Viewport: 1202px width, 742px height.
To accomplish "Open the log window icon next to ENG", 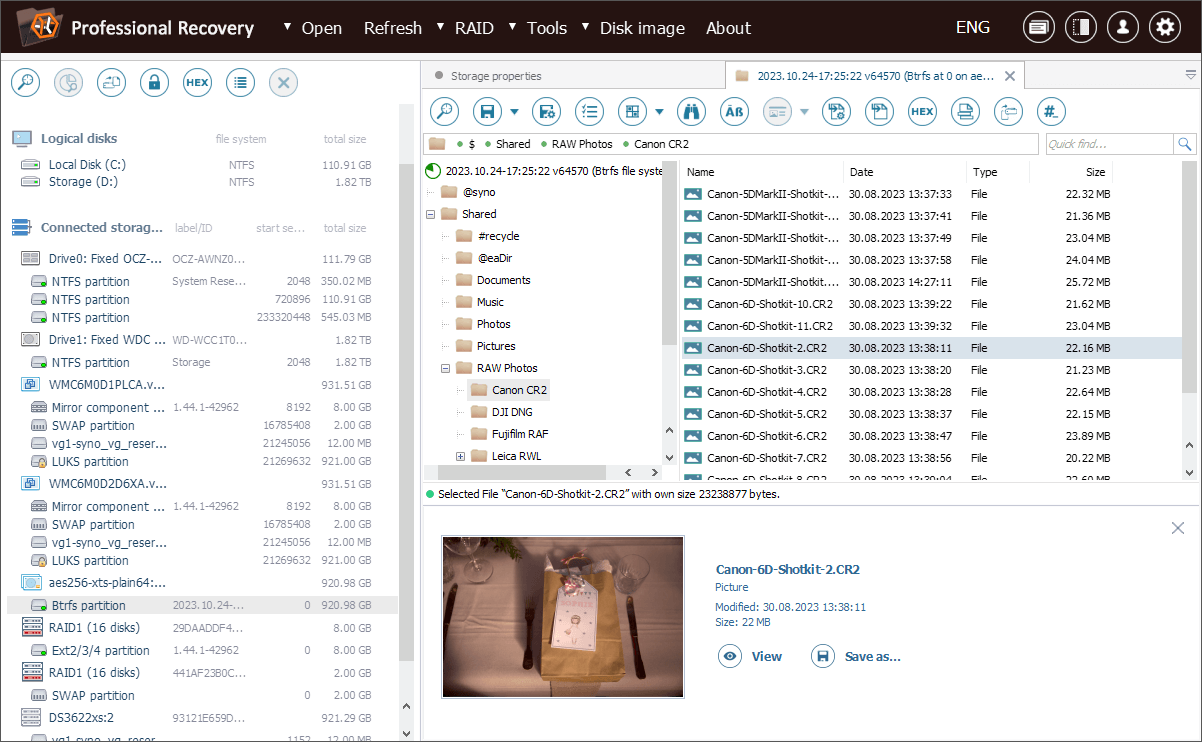I will [x=1038, y=27].
